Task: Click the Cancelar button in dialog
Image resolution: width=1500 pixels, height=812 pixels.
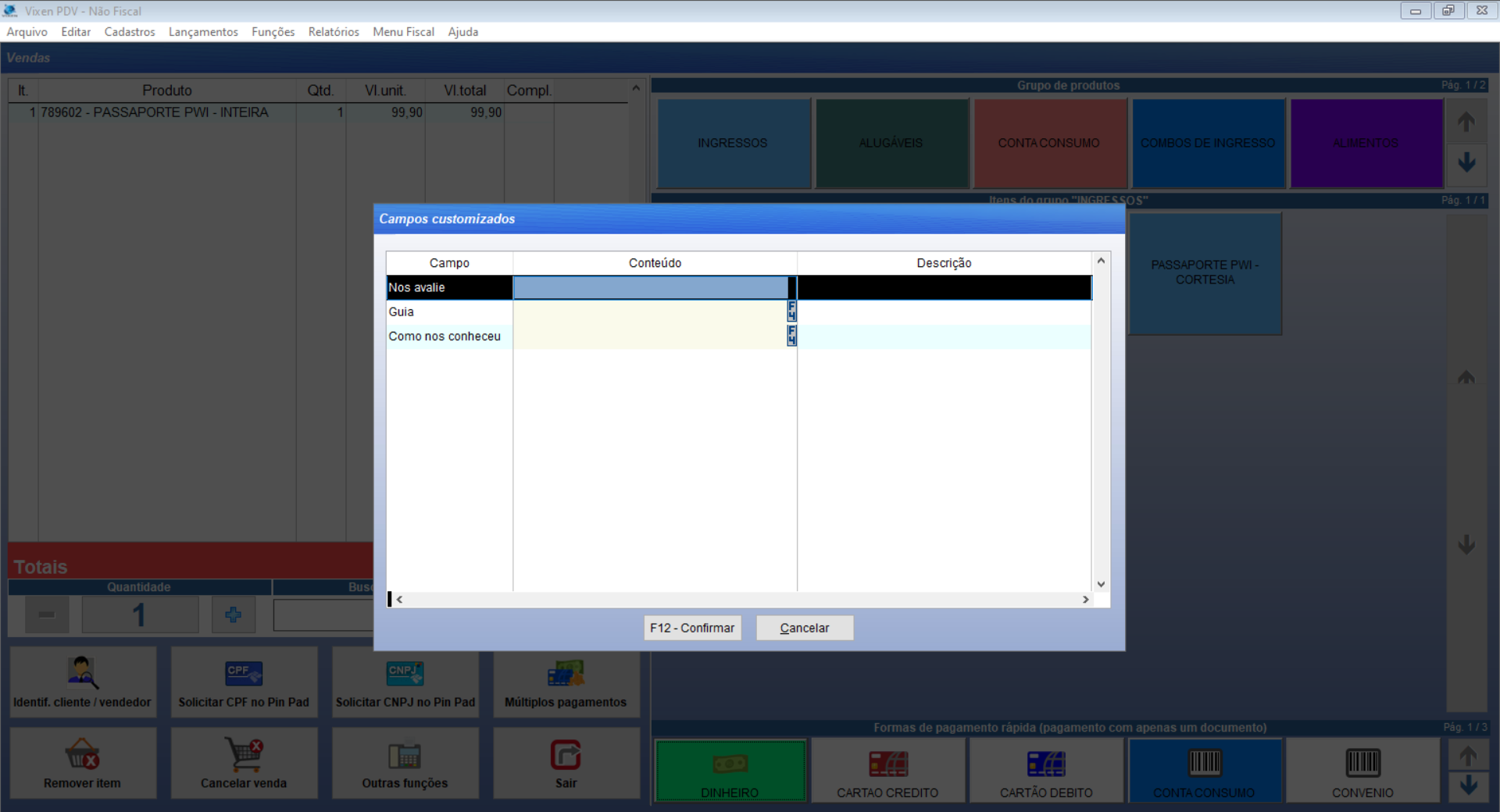Action: [x=805, y=628]
